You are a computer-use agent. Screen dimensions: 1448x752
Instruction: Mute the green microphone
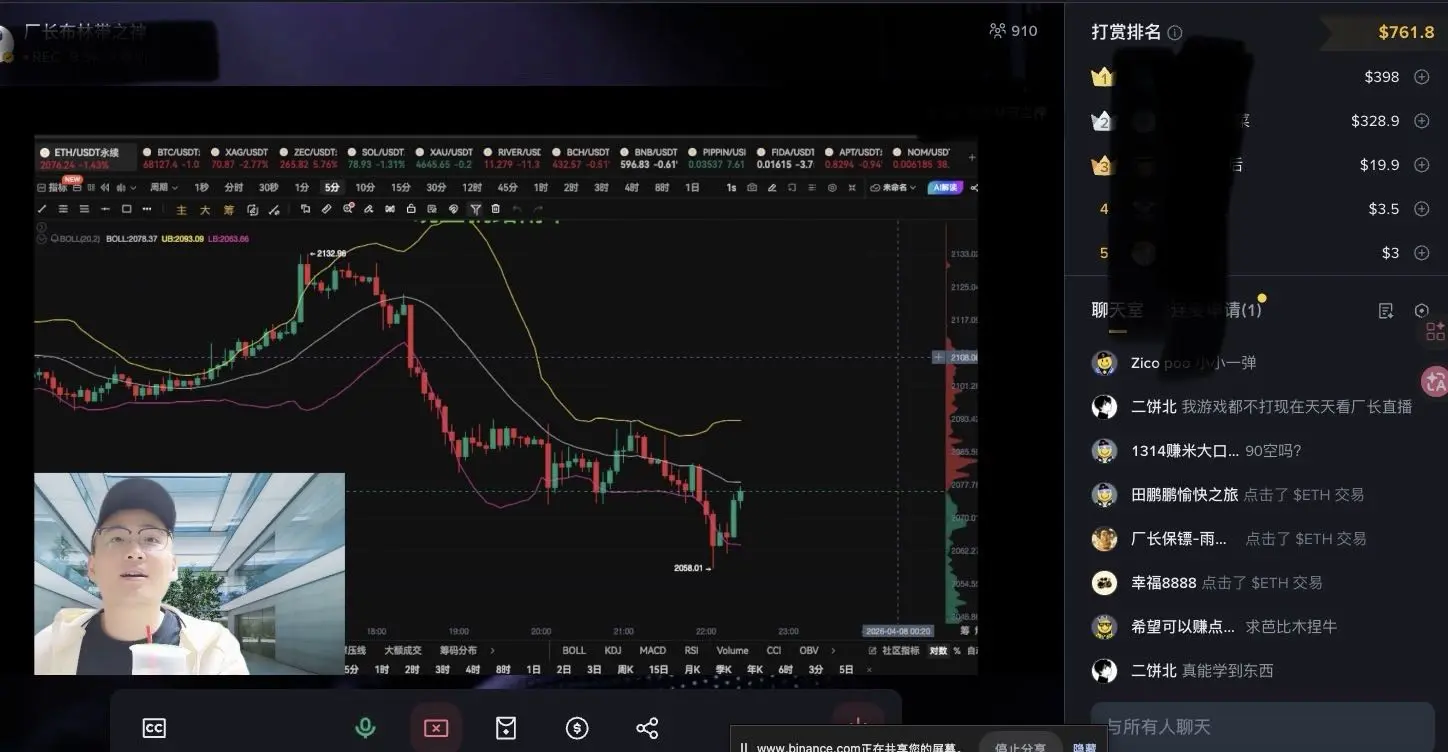click(x=365, y=728)
